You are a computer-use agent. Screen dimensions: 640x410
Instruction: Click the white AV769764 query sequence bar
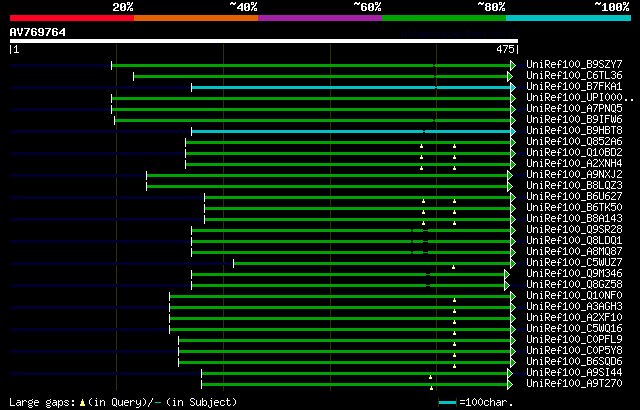[264, 41]
